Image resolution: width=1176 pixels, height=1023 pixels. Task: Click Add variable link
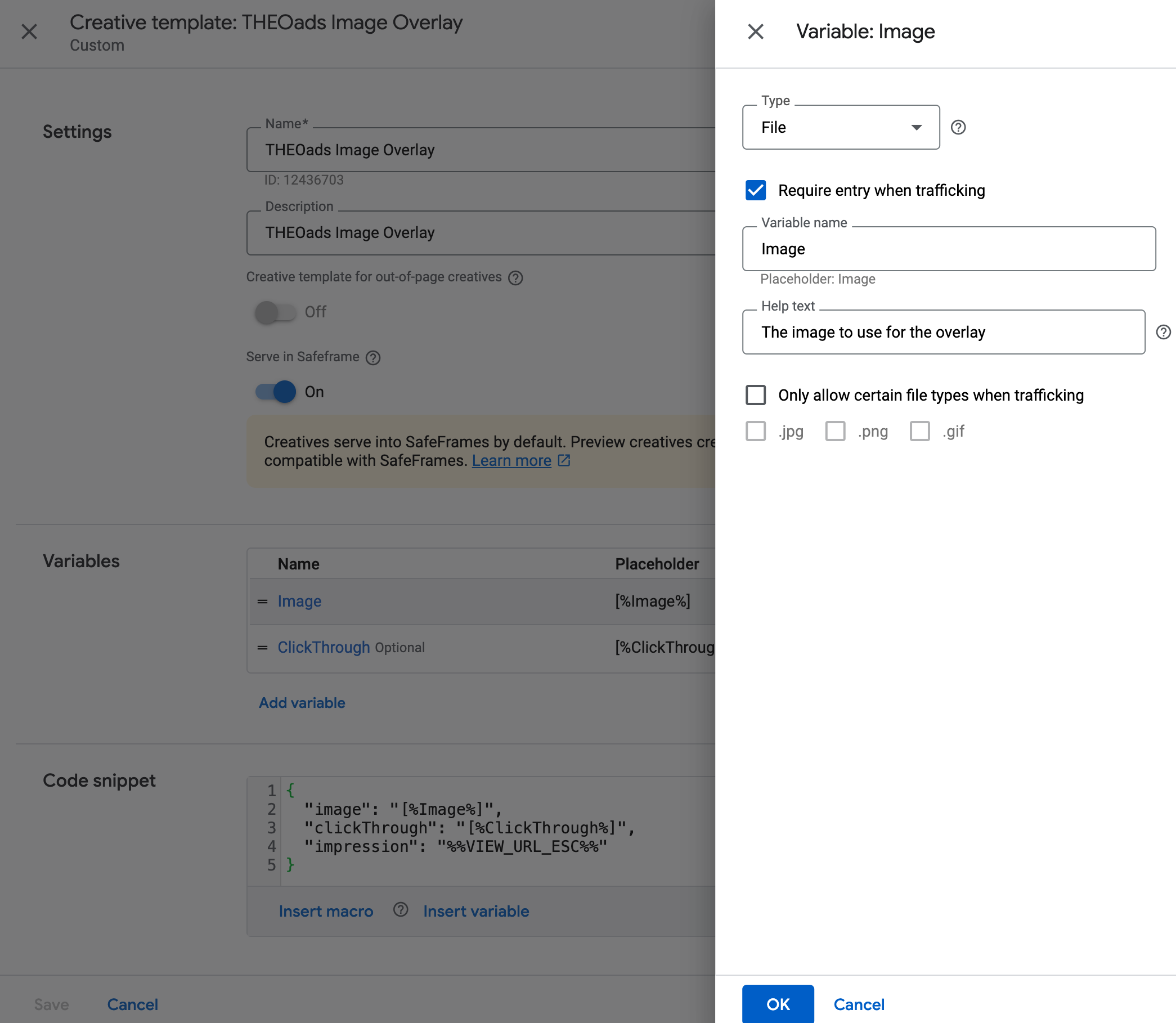tap(302, 703)
